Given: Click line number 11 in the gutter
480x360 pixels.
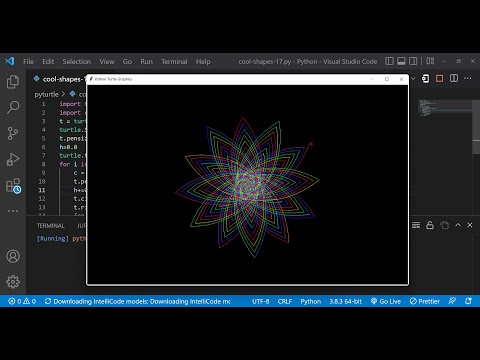Looking at the screenshot, I should (42, 190).
